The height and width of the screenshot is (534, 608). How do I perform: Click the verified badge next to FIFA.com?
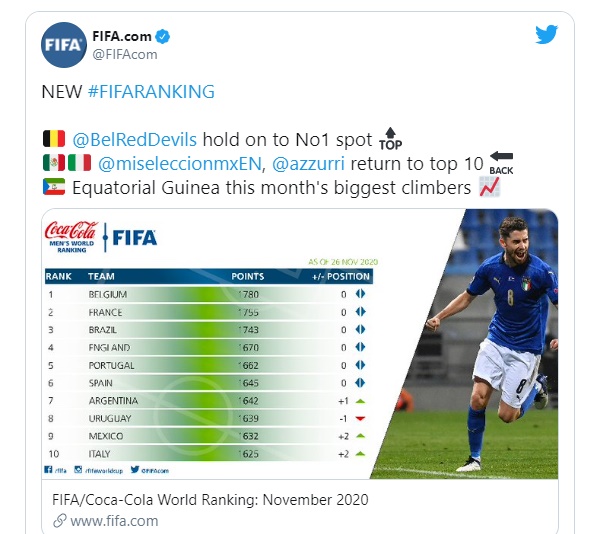(x=163, y=37)
